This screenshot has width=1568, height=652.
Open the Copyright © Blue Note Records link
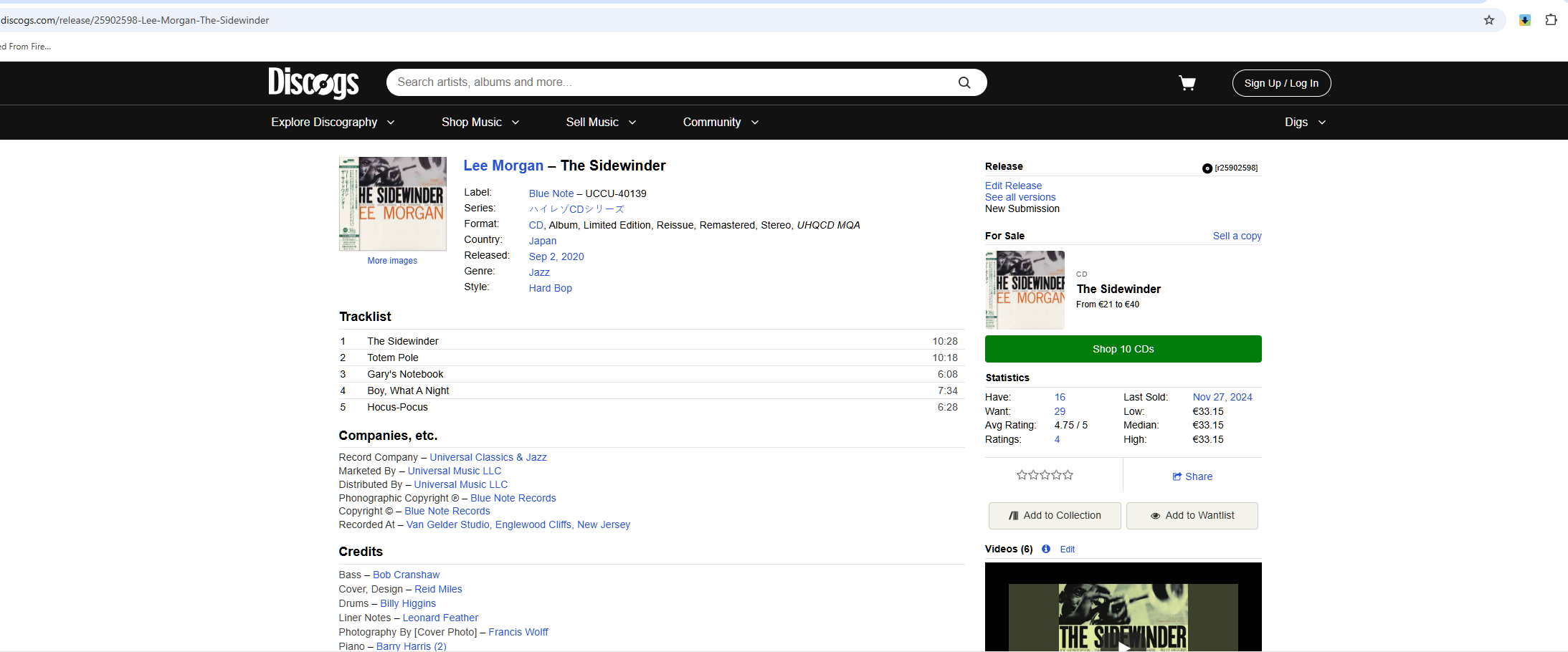pyautogui.click(x=447, y=511)
